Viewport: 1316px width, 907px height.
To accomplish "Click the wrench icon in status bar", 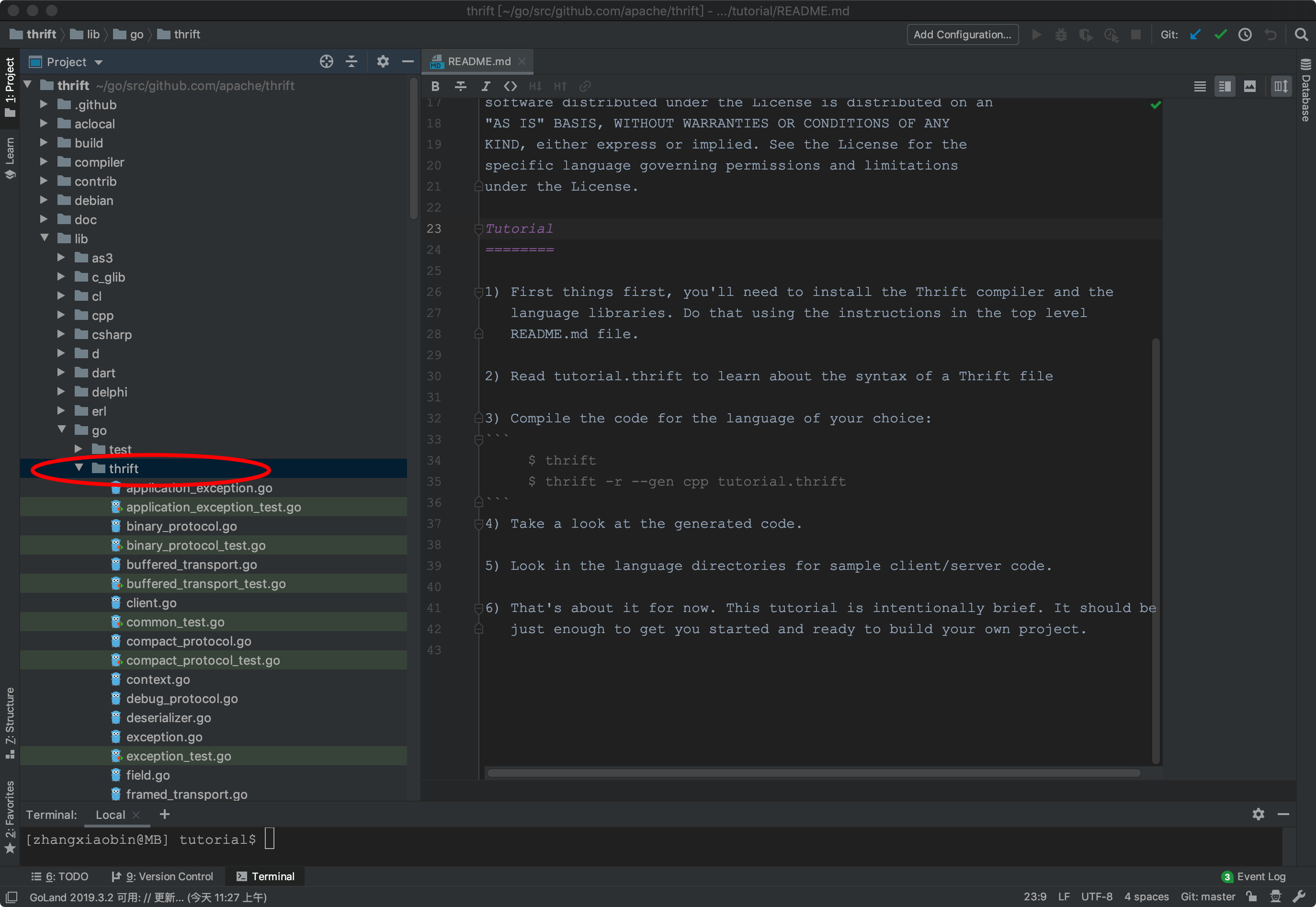I will [1298, 896].
